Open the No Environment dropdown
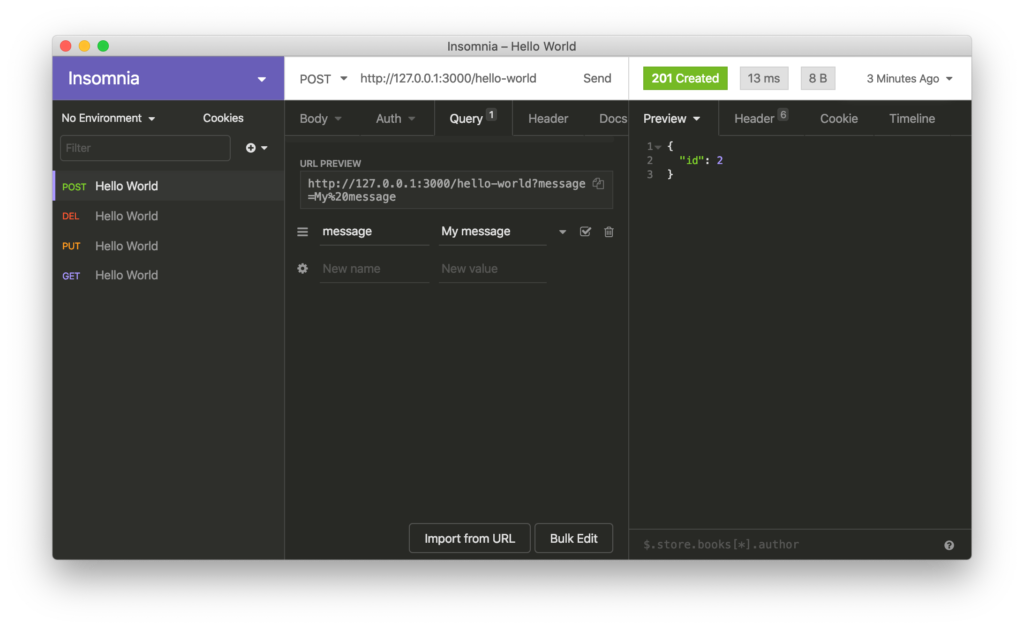This screenshot has width=1024, height=629. pyautogui.click(x=108, y=118)
